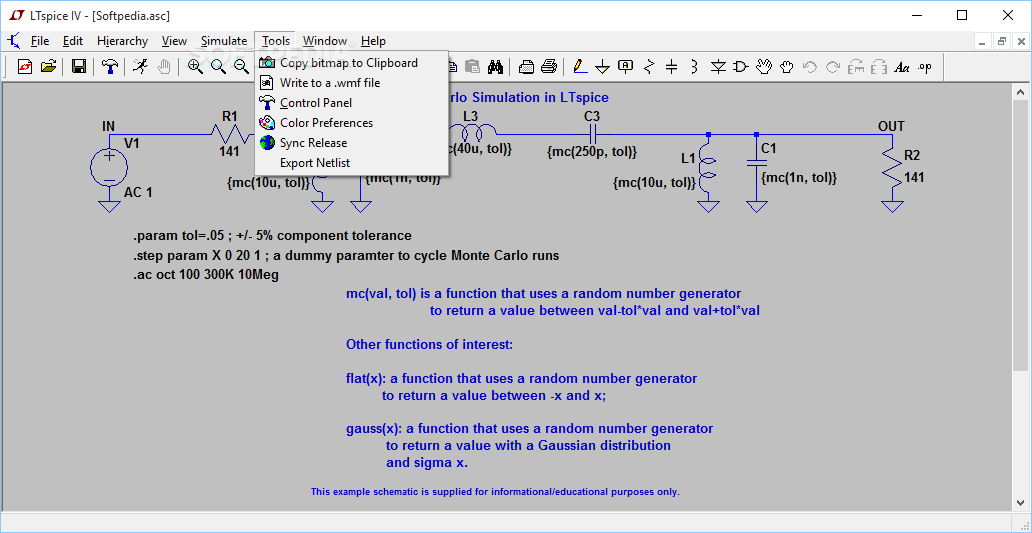Select the V1 voltage source symbol
This screenshot has height=533, width=1032.
109,166
